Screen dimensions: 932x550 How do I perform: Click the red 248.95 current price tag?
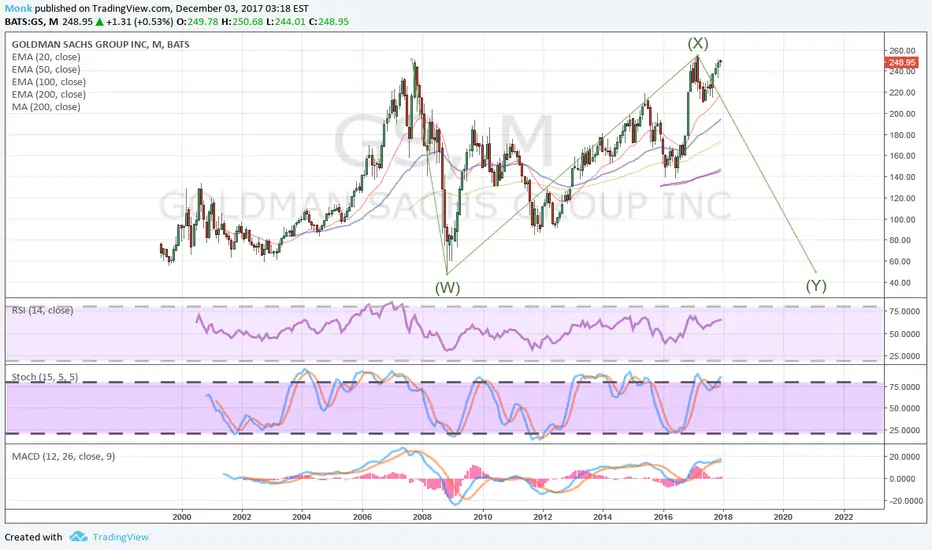(901, 62)
